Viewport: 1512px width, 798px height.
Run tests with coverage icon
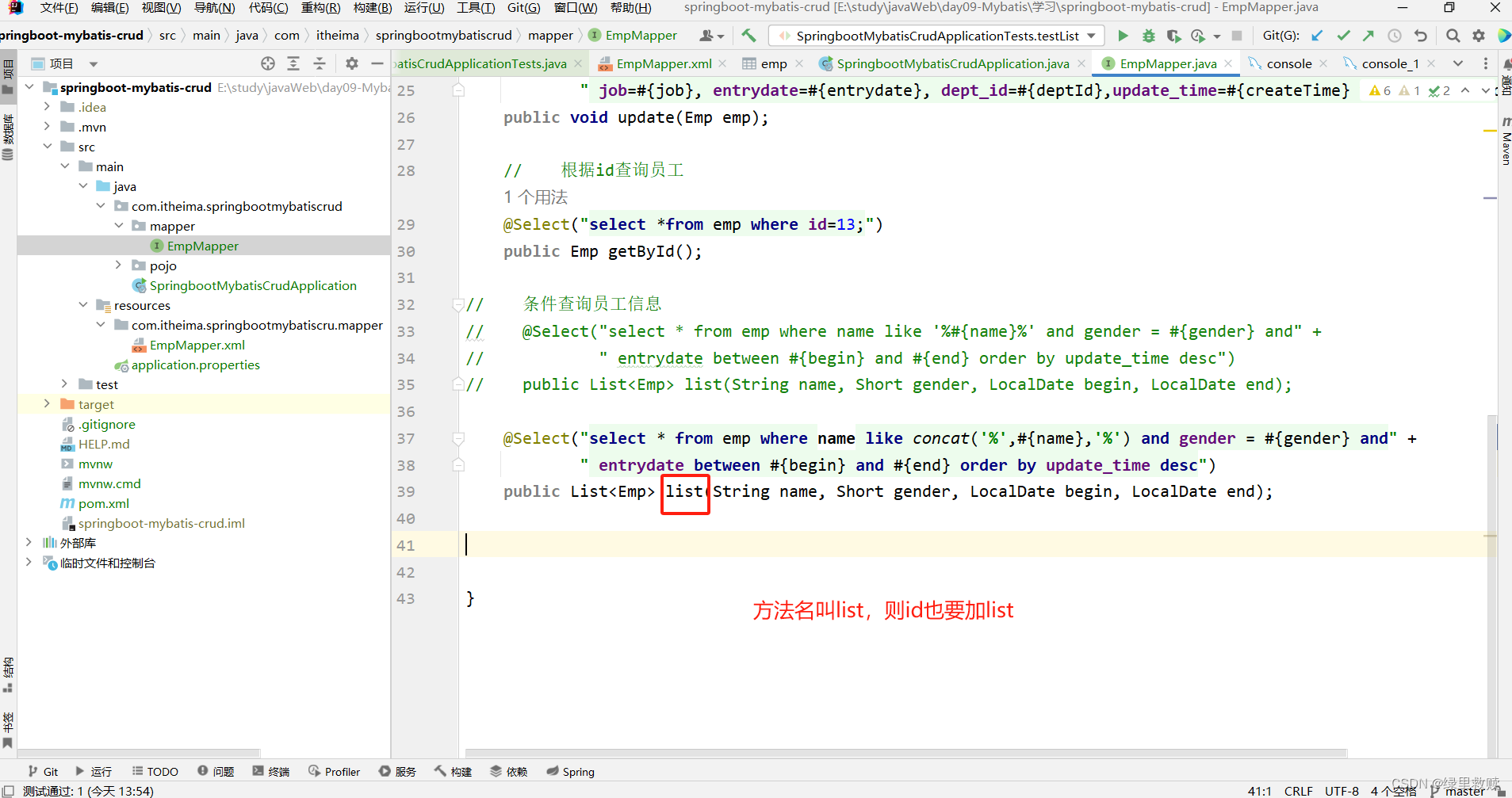(1174, 36)
